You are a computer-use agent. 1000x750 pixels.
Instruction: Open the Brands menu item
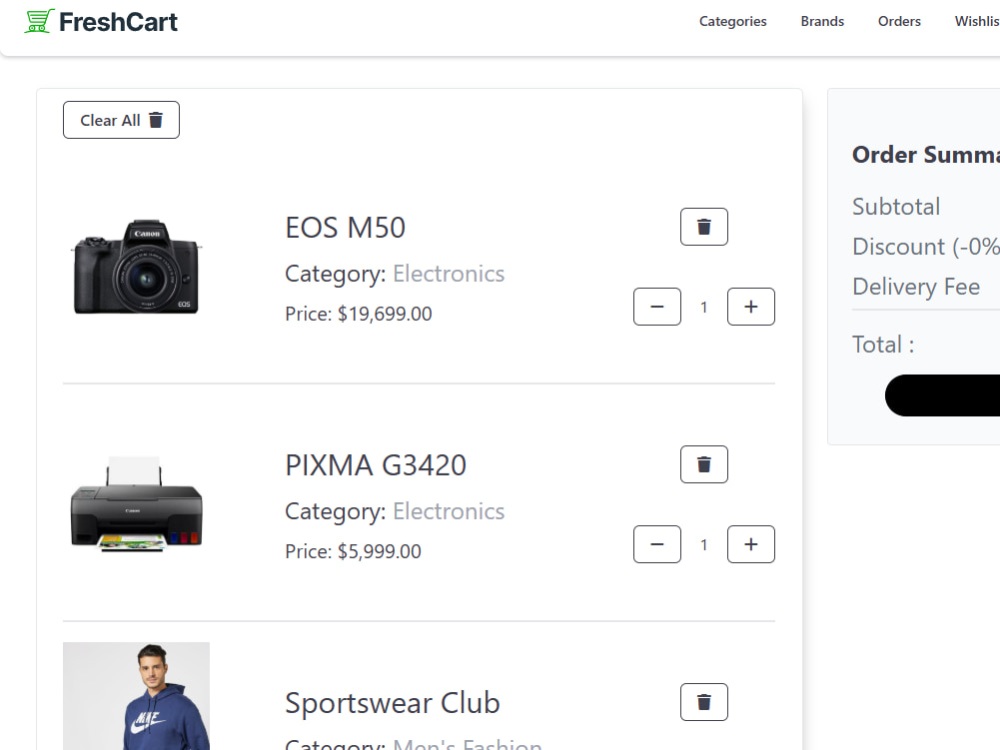(x=822, y=21)
